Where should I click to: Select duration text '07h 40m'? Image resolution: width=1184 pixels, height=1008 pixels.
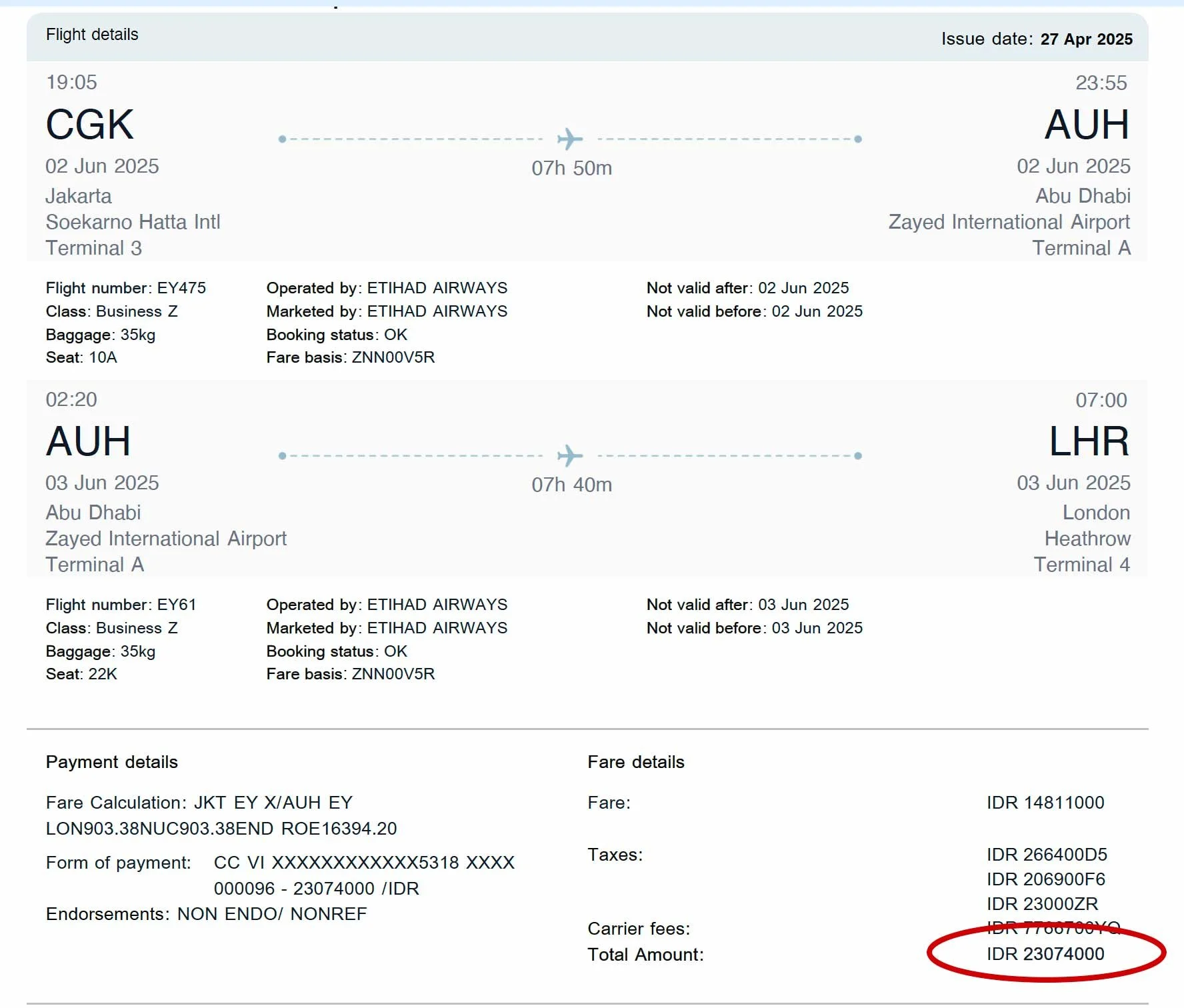(x=571, y=485)
